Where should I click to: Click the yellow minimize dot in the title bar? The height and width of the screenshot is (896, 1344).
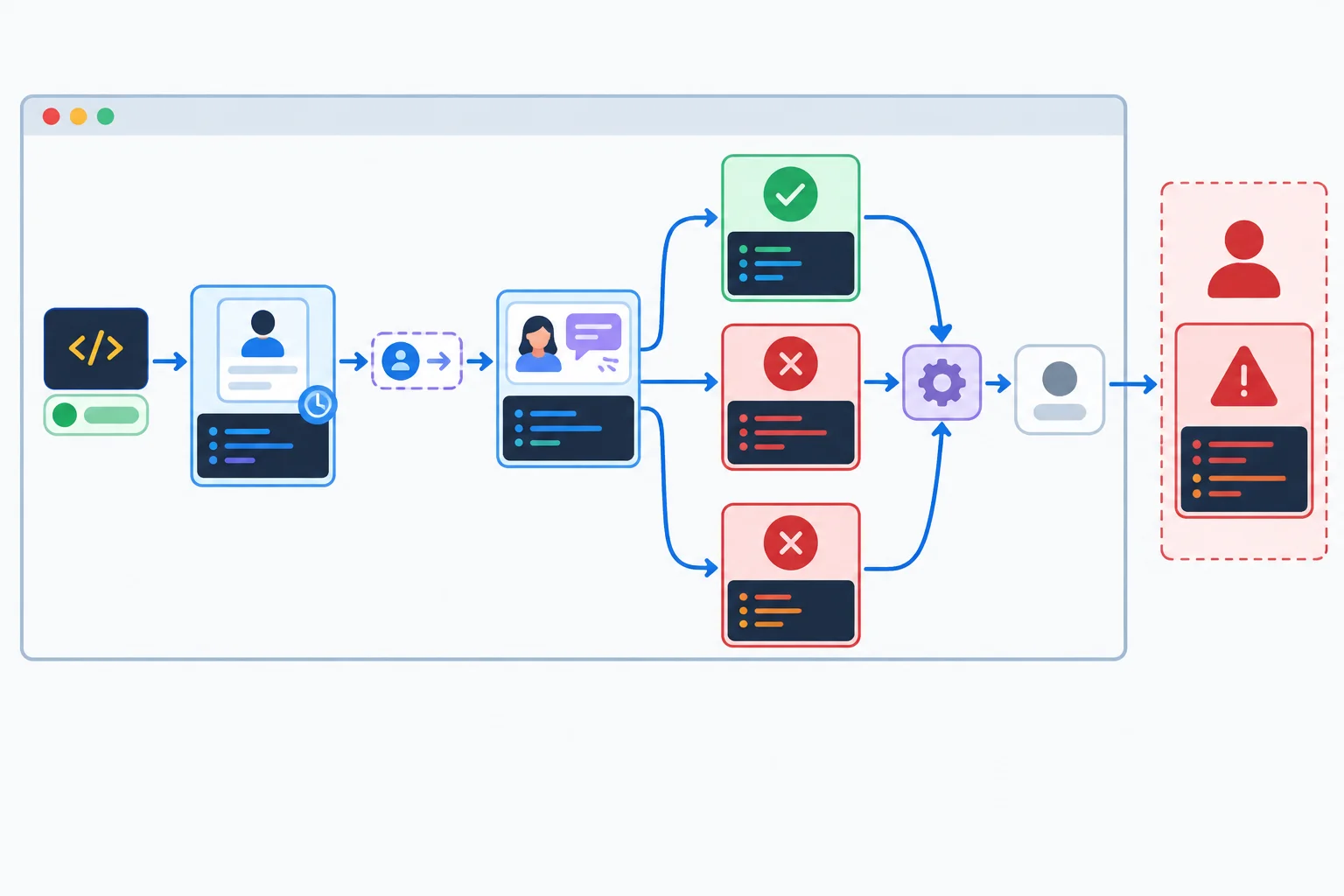pos(79,116)
